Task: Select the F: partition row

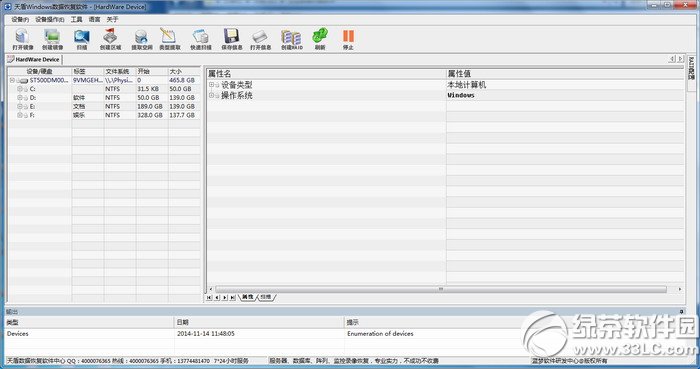Action: 104,115
